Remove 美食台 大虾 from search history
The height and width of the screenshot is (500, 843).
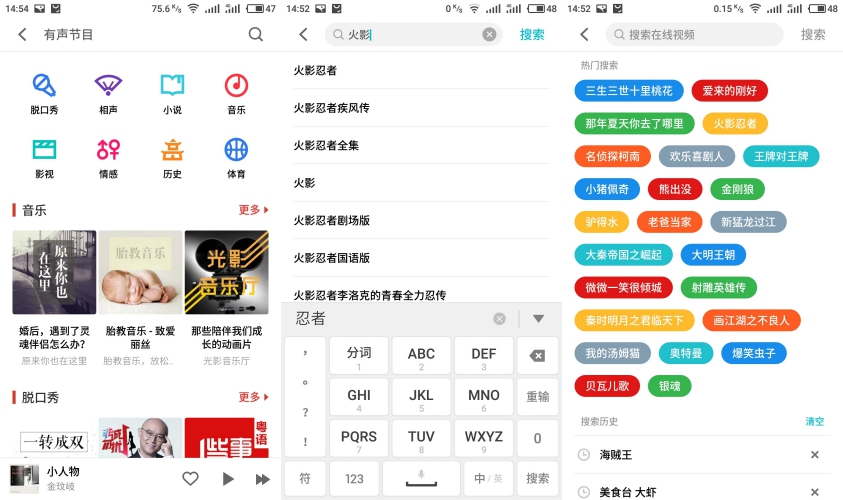[815, 492]
